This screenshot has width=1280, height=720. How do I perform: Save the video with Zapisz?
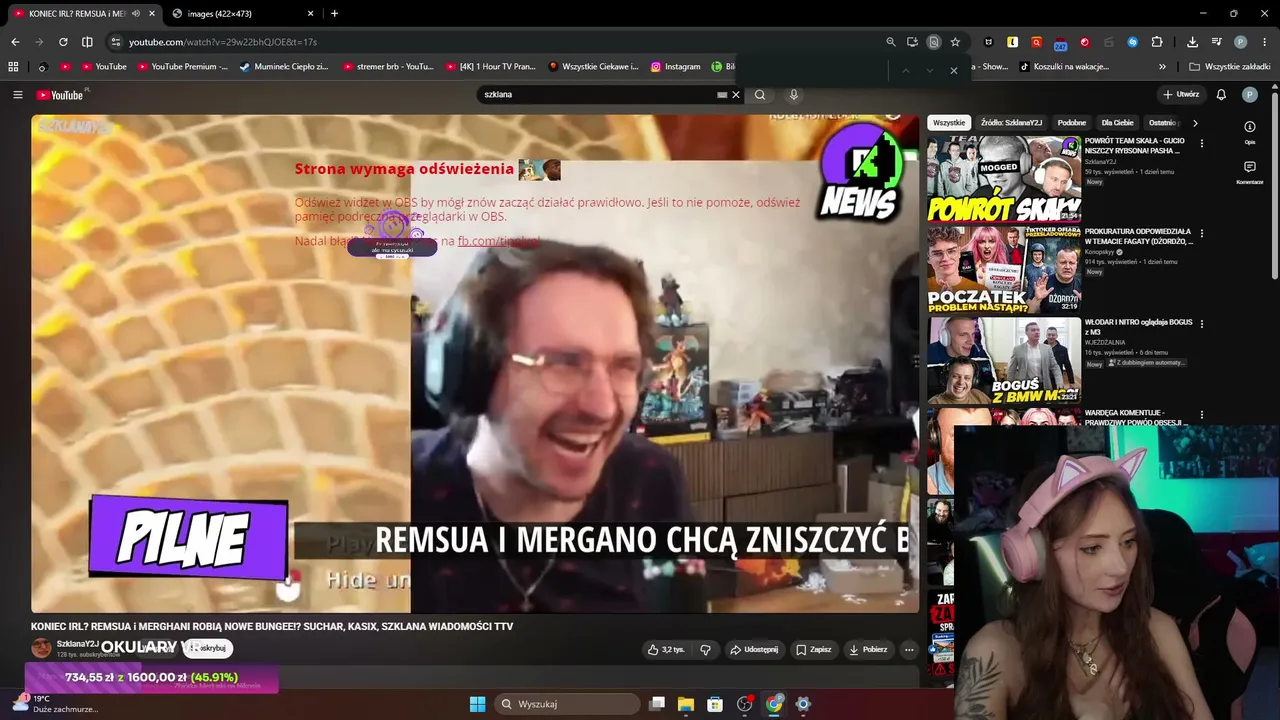(x=813, y=649)
